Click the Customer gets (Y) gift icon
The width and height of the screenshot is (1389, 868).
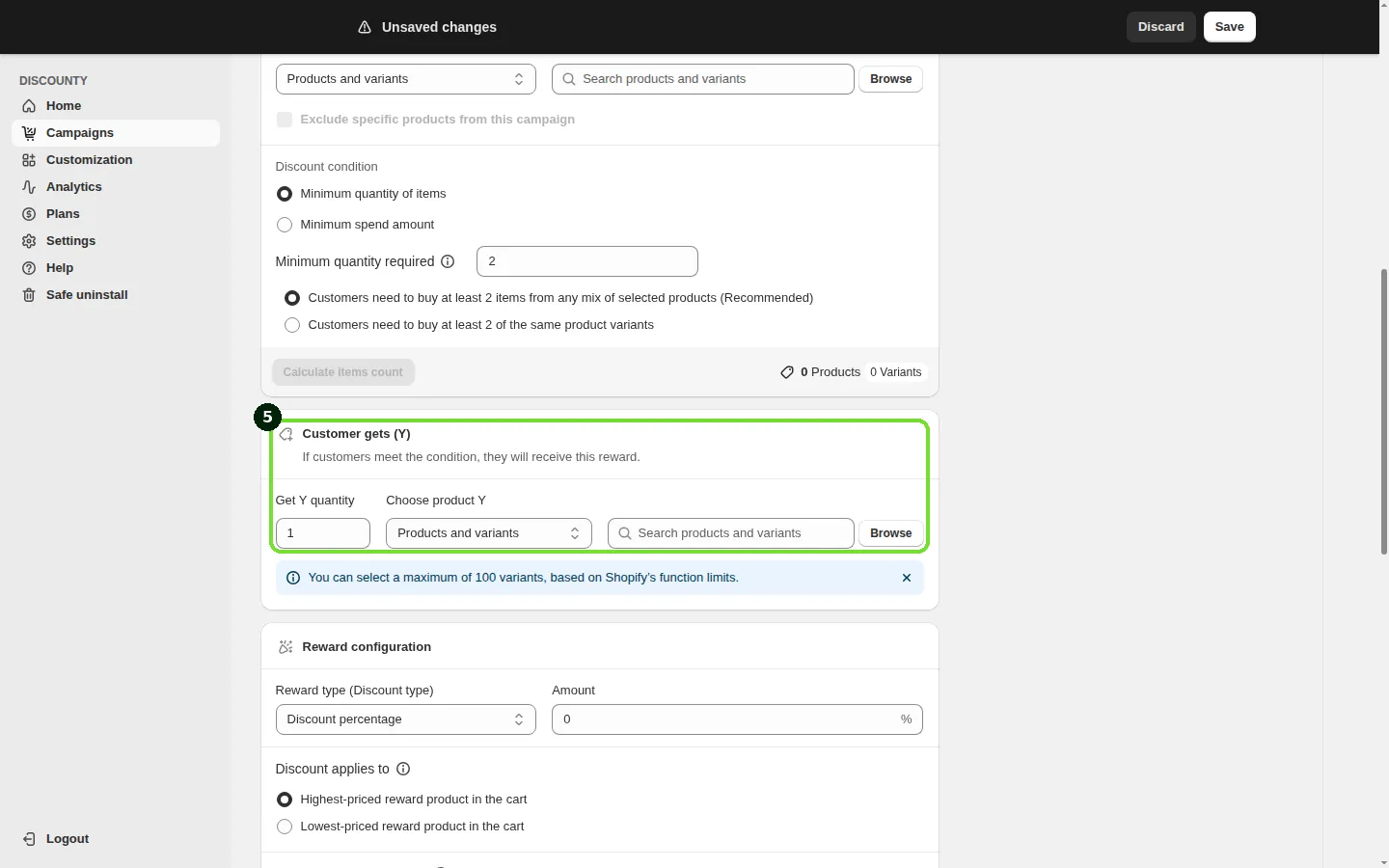[286, 435]
